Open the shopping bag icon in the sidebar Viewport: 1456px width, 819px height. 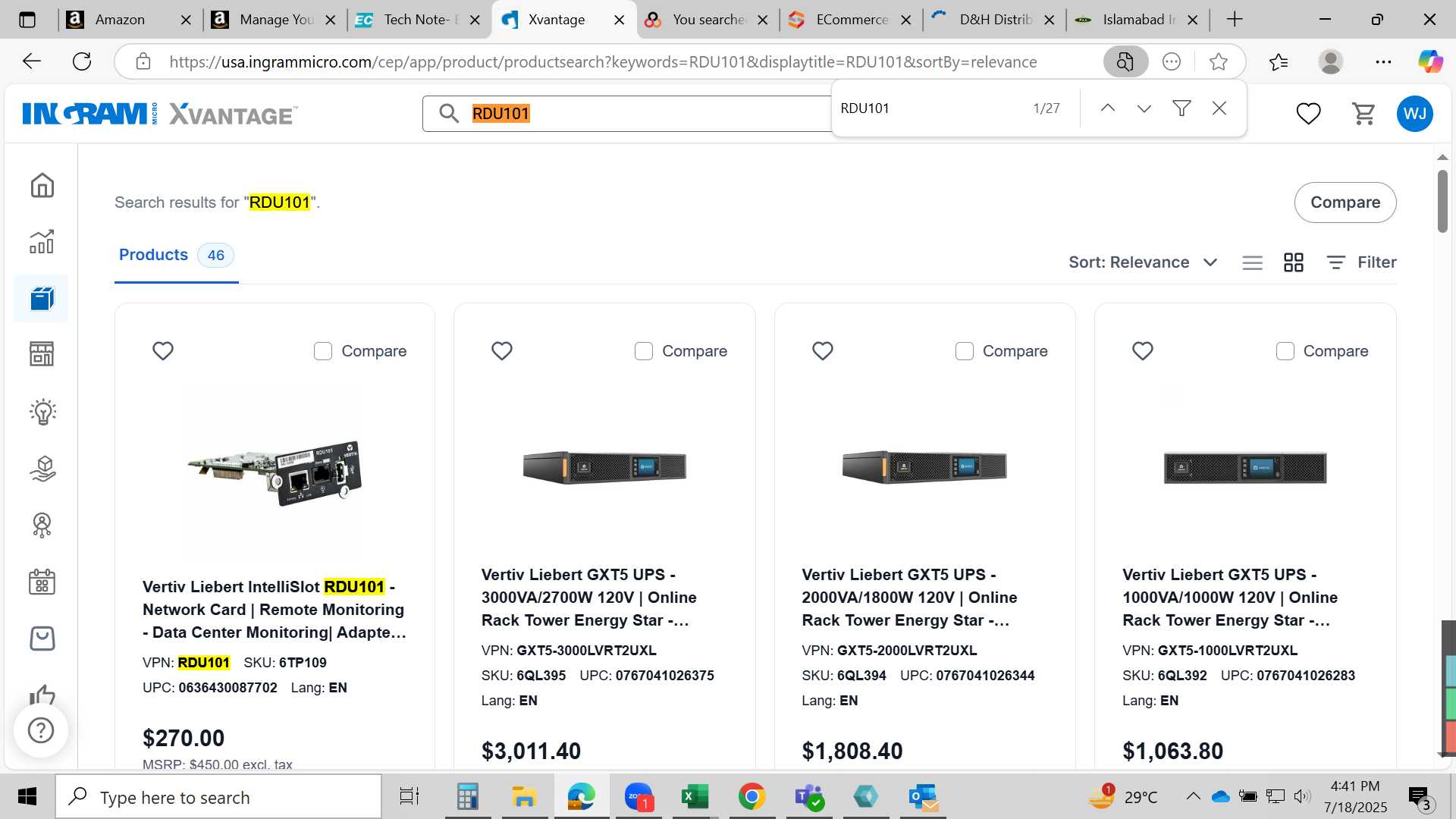tap(42, 639)
